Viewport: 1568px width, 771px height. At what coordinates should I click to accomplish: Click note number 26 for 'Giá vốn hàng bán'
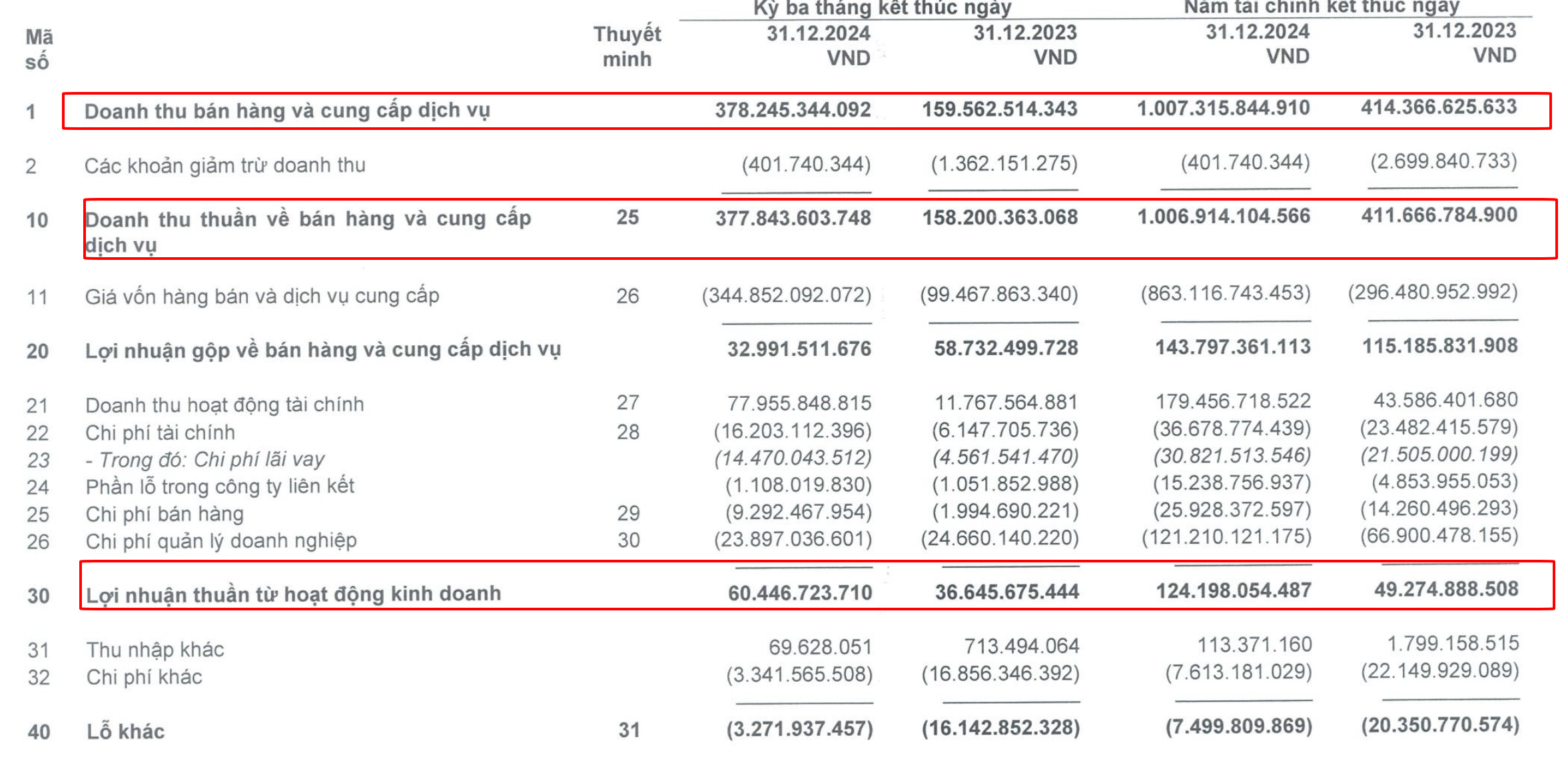coord(627,296)
